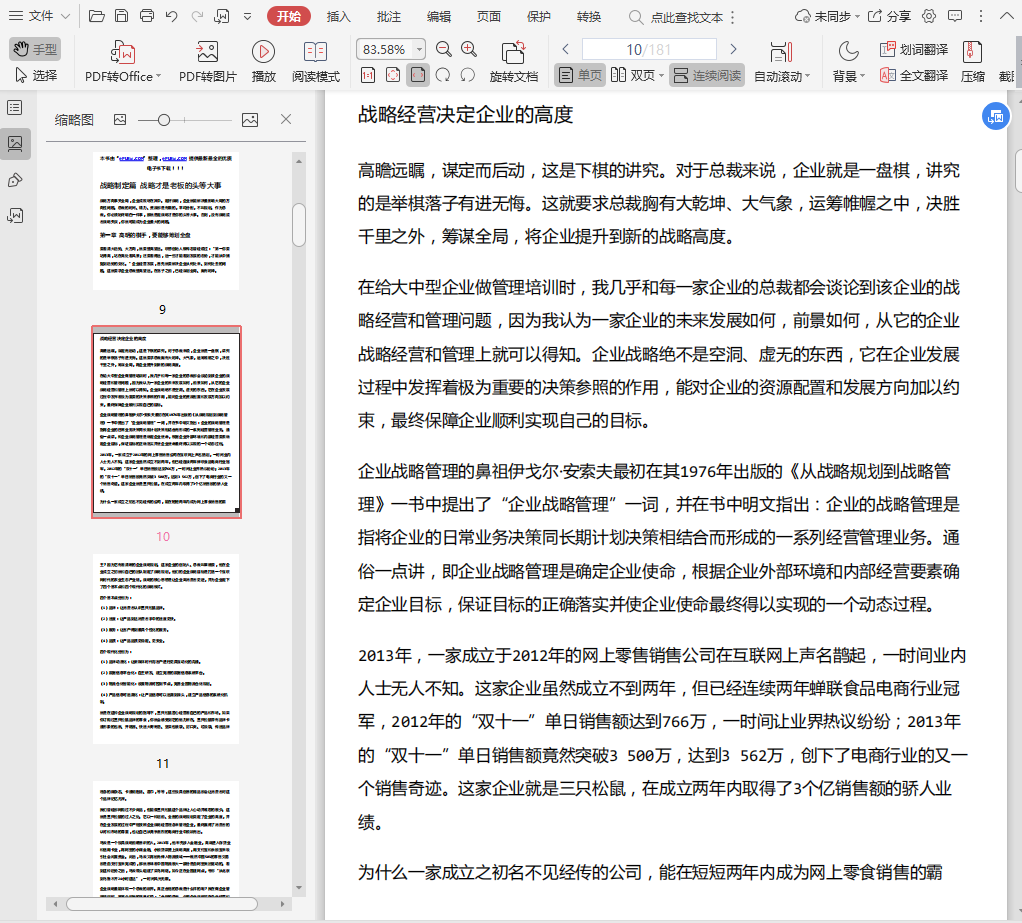Click 划词翻译 word translation
Screen dimensions: 1022x923
click(x=914, y=49)
